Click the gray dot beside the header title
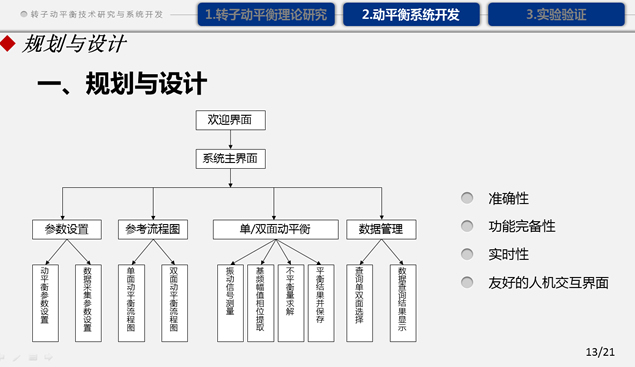The image size is (635, 367). (24, 14)
